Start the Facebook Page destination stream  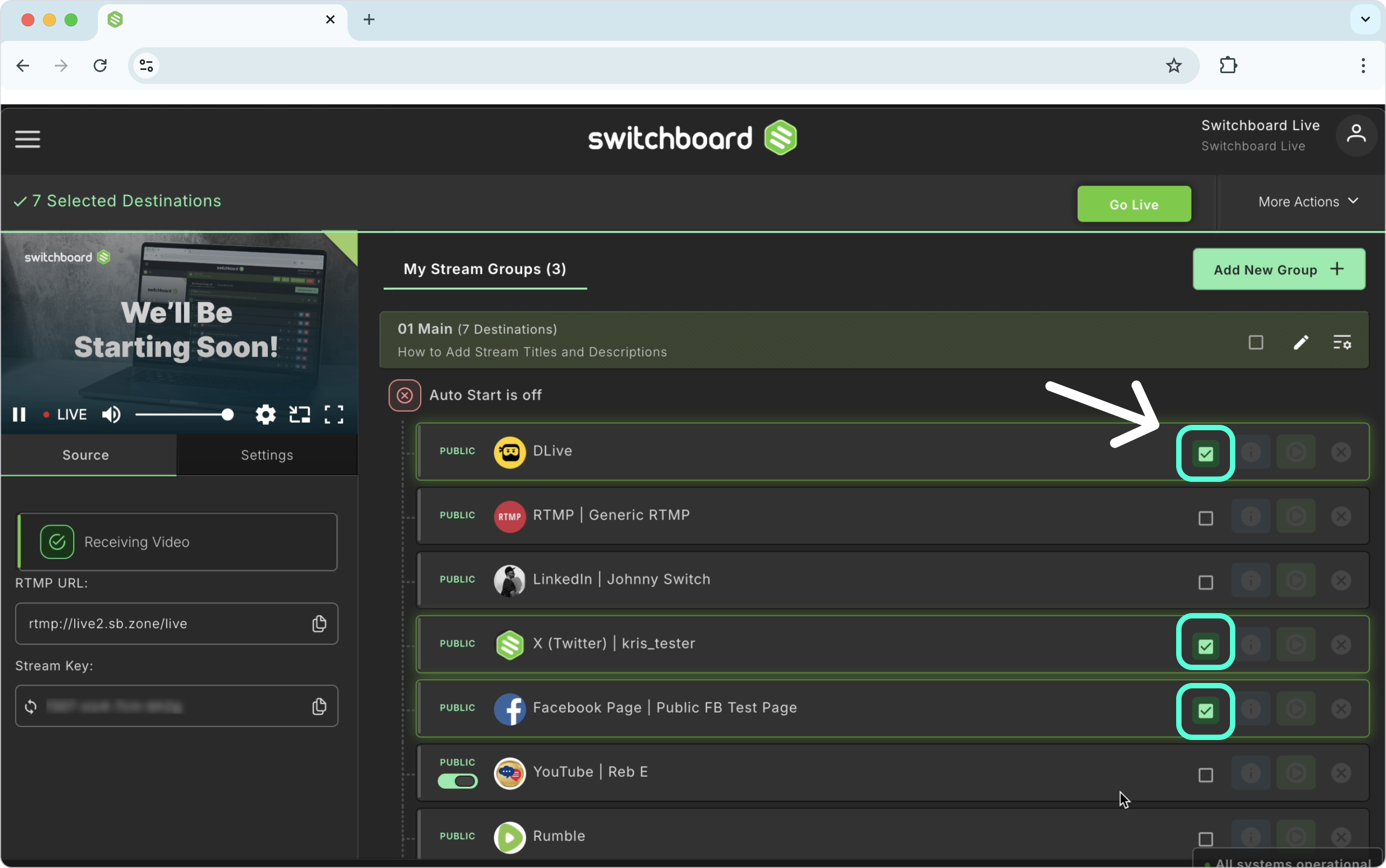point(1296,709)
